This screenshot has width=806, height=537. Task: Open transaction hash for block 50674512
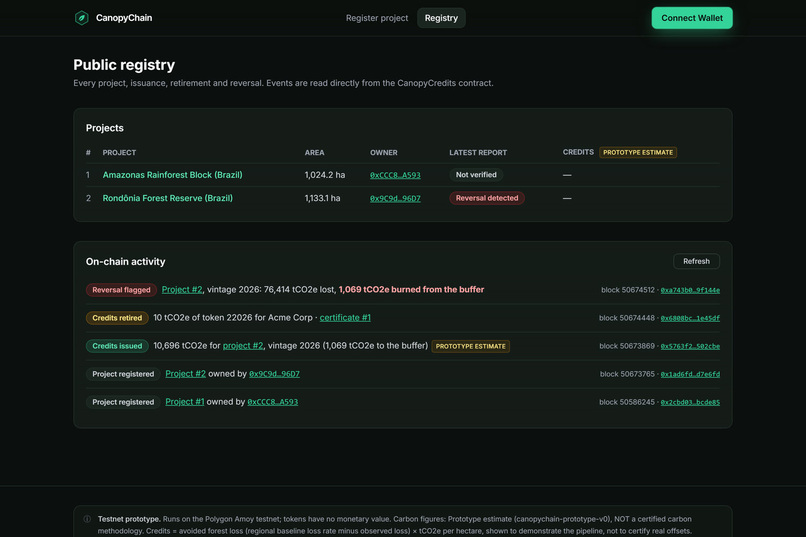click(x=690, y=290)
